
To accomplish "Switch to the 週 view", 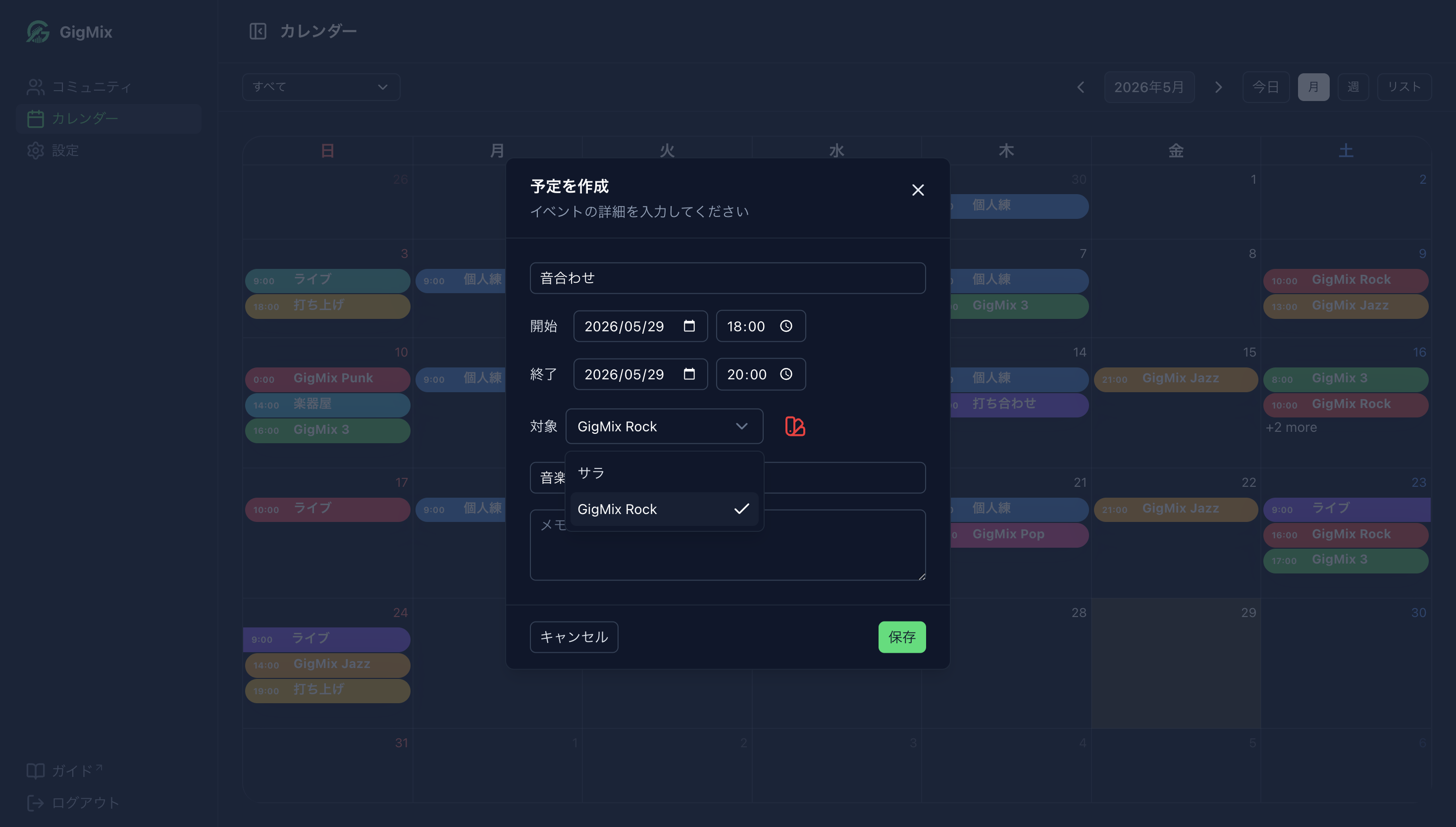I will [x=1352, y=87].
